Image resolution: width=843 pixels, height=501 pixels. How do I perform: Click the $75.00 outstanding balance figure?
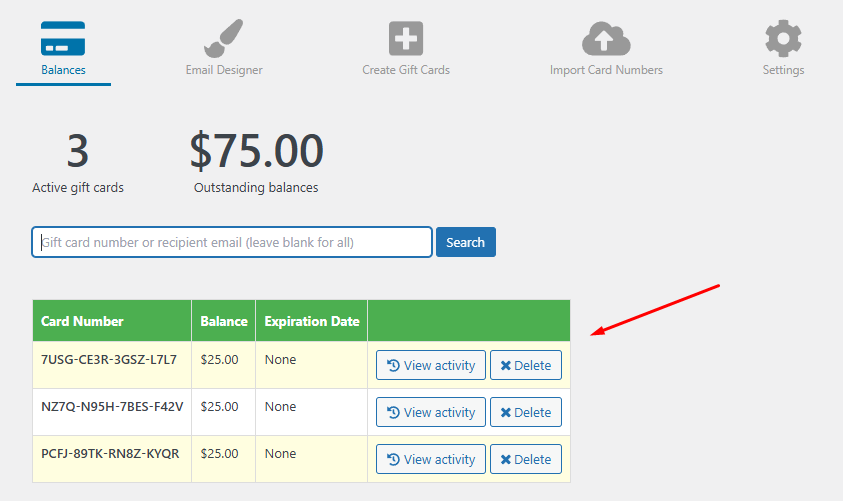pyautogui.click(x=256, y=151)
